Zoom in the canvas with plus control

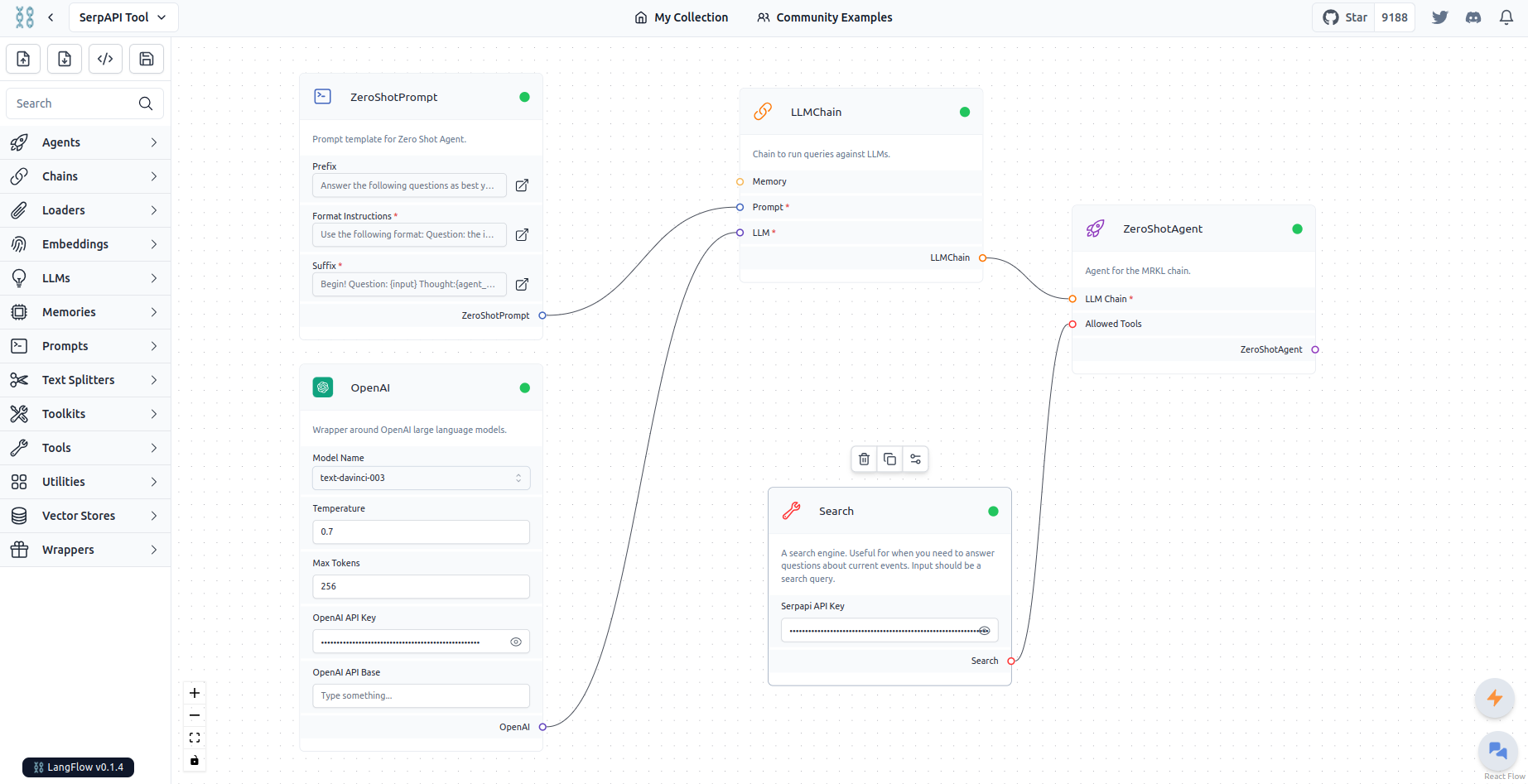tap(195, 693)
